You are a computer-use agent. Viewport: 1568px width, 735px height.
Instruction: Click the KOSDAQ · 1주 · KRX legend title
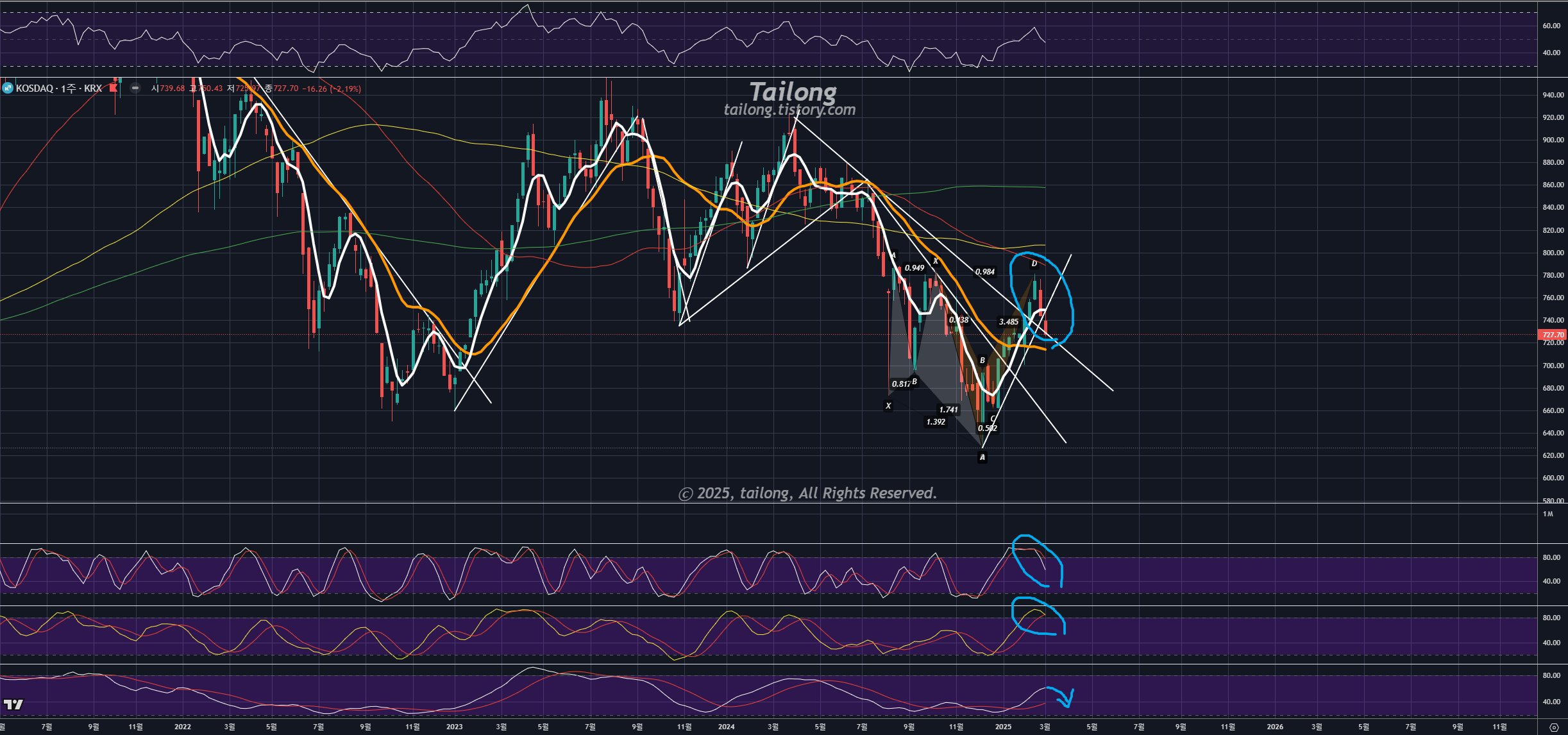59,89
